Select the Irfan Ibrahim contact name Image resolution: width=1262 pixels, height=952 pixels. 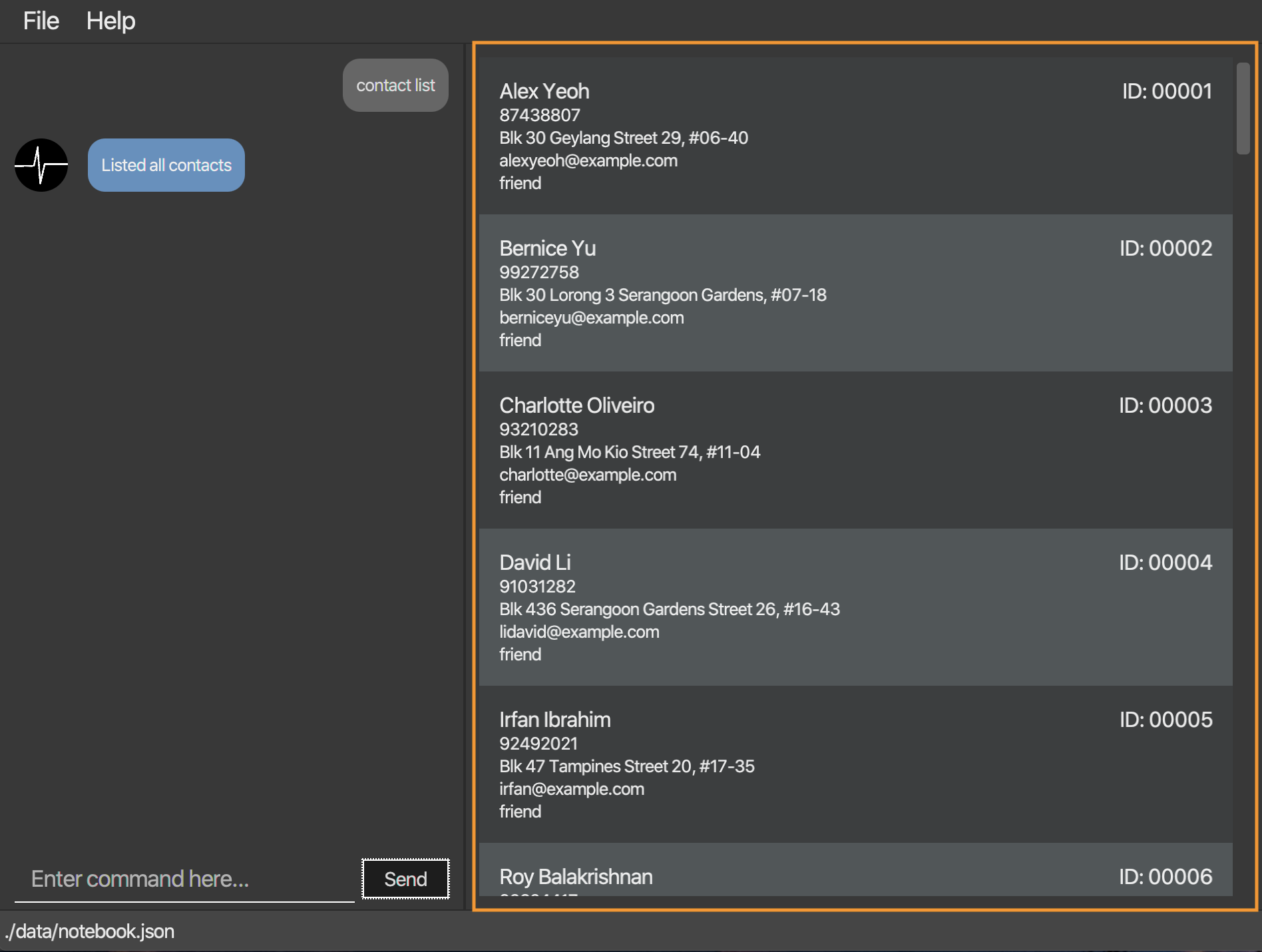(554, 720)
